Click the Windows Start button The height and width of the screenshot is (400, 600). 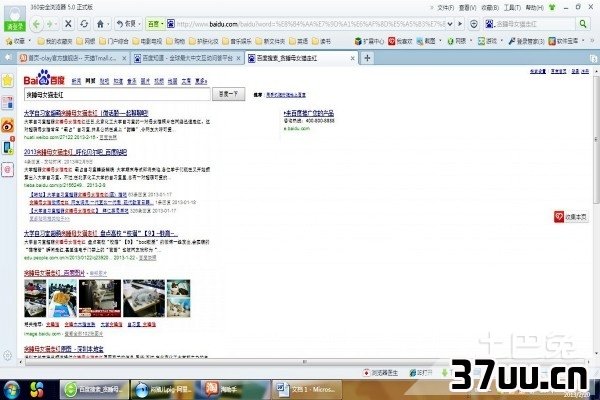(x=11, y=390)
